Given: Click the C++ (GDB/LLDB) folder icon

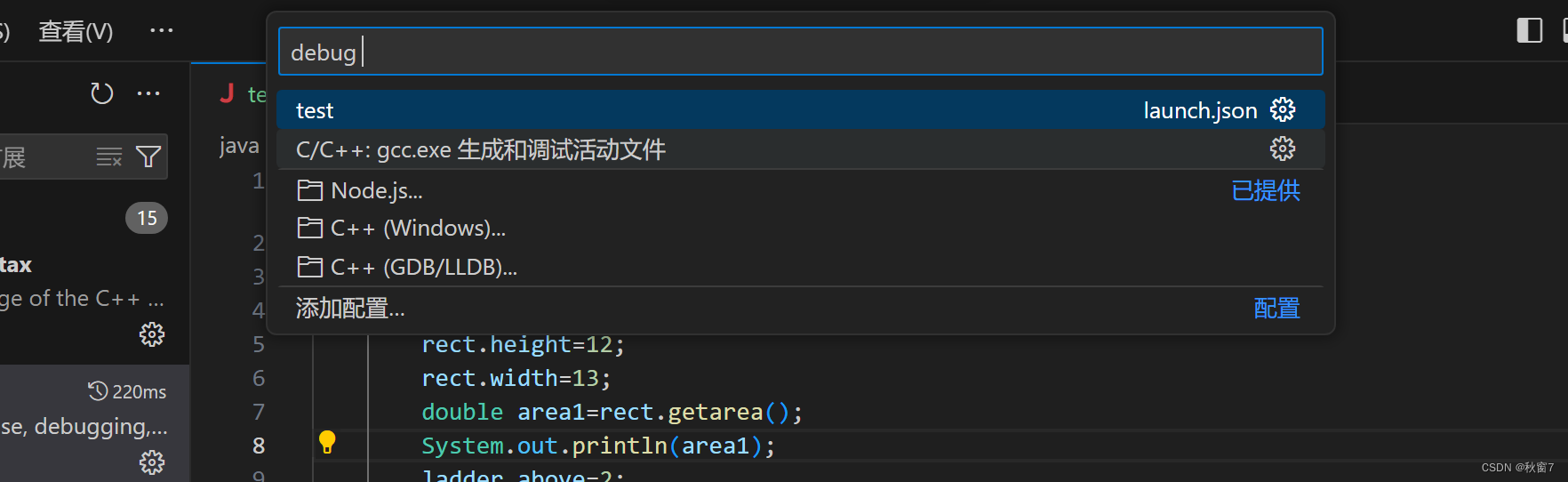Looking at the screenshot, I should (309, 267).
